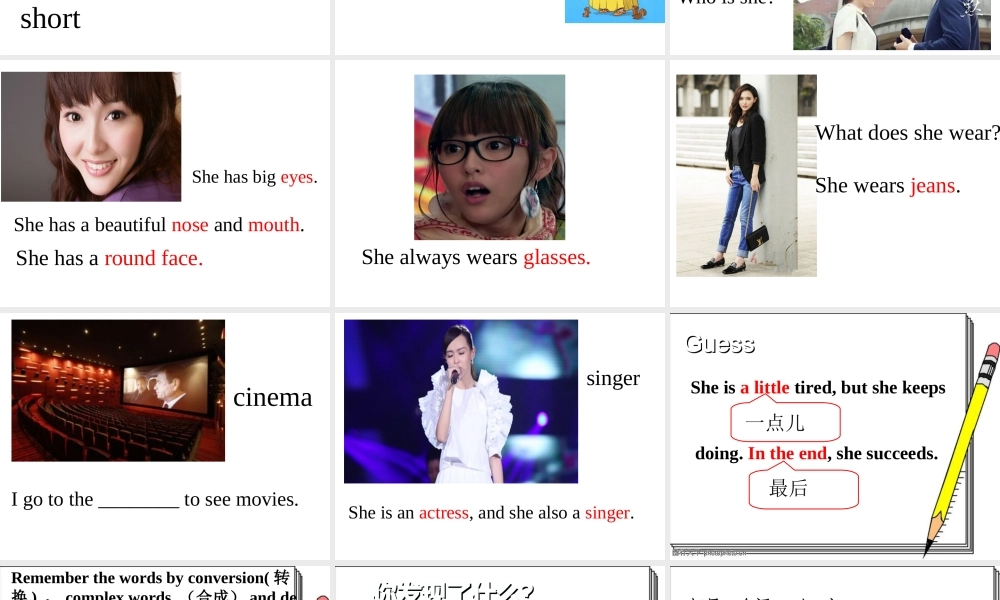Select the partial photo beside 'Who is she?'
Viewport: 1000px width, 600px height.
click(x=891, y=25)
